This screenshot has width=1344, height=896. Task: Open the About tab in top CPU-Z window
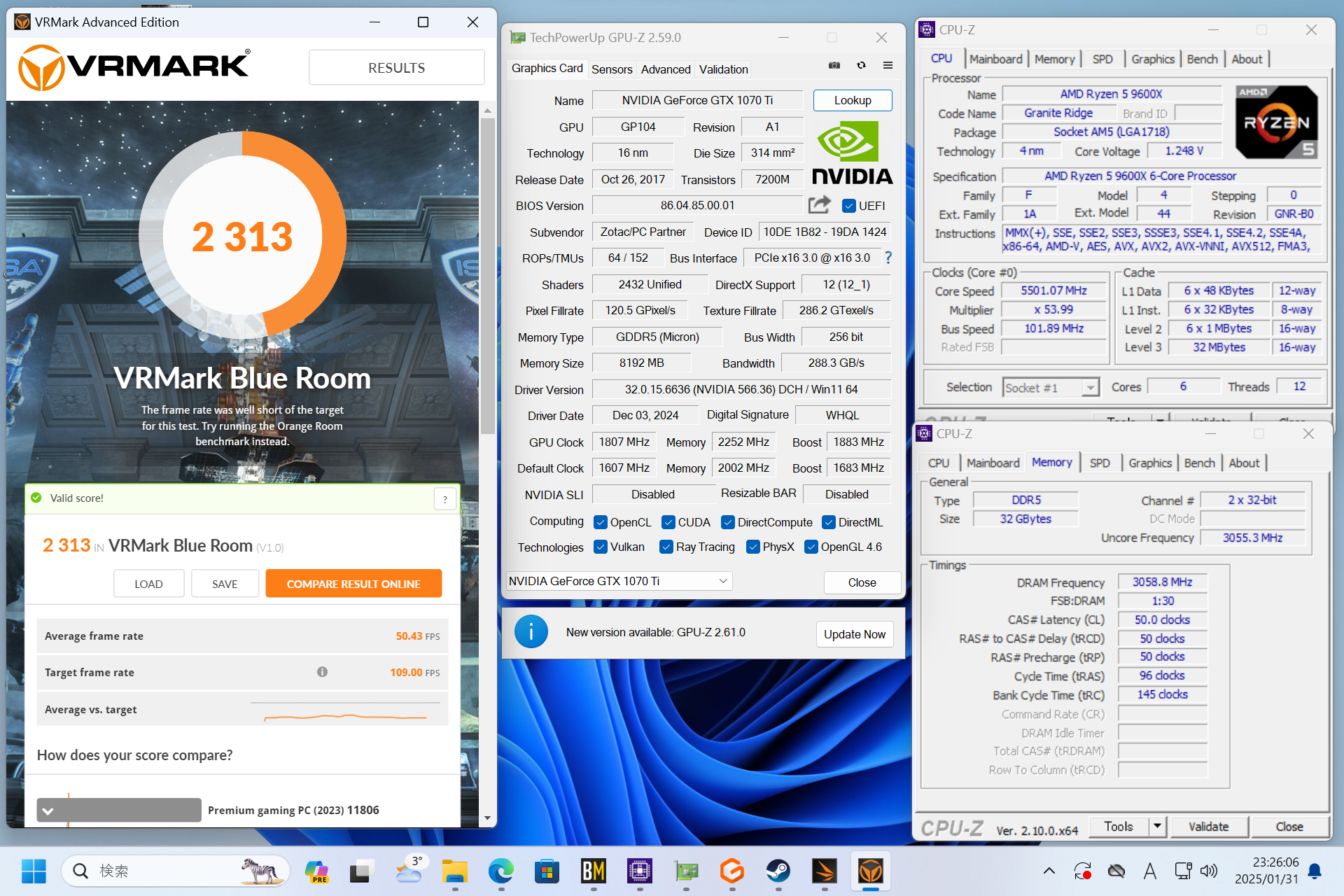point(1247,59)
